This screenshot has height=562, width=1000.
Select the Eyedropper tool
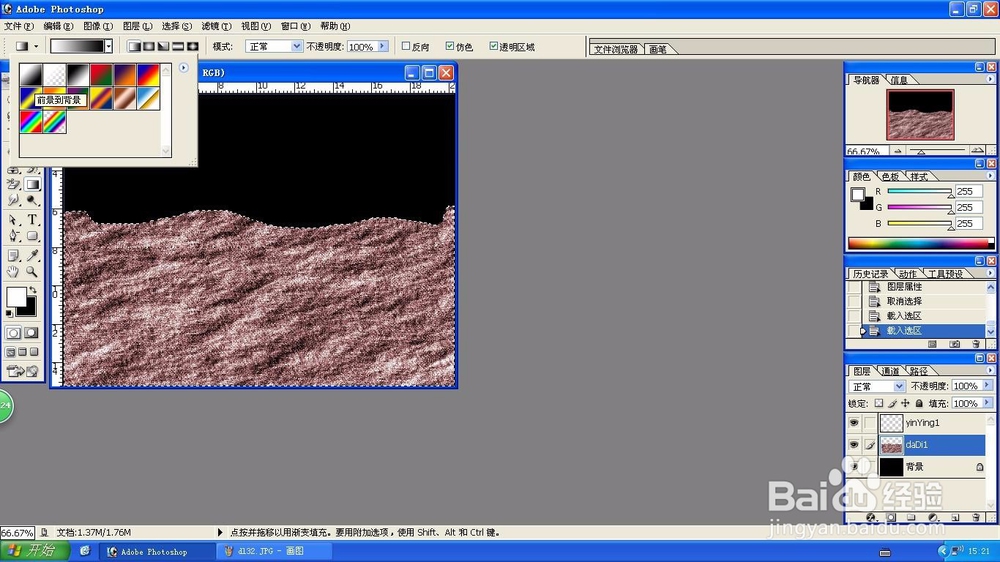pyautogui.click(x=33, y=255)
